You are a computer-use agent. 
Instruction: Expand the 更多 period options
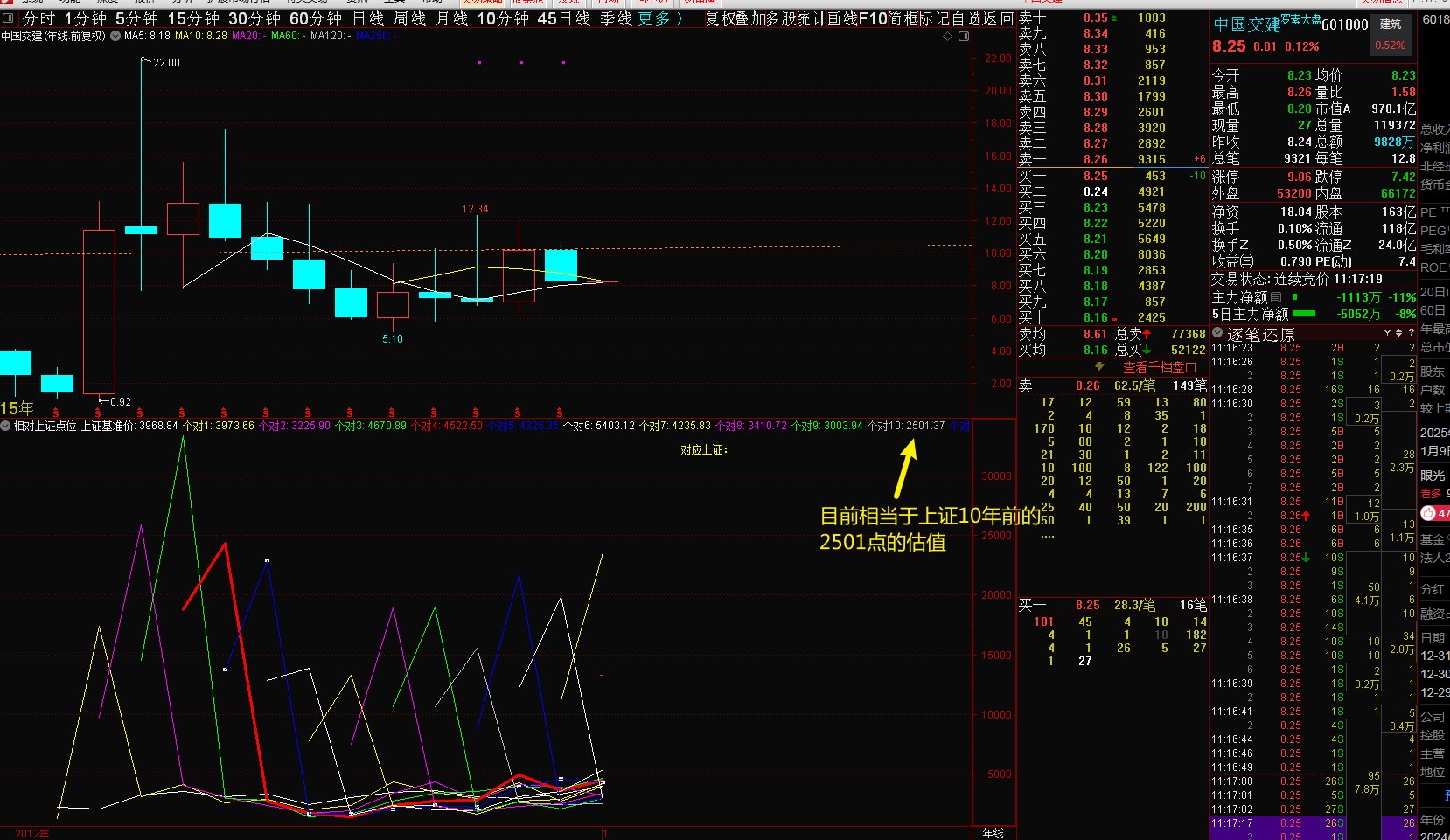(x=659, y=18)
